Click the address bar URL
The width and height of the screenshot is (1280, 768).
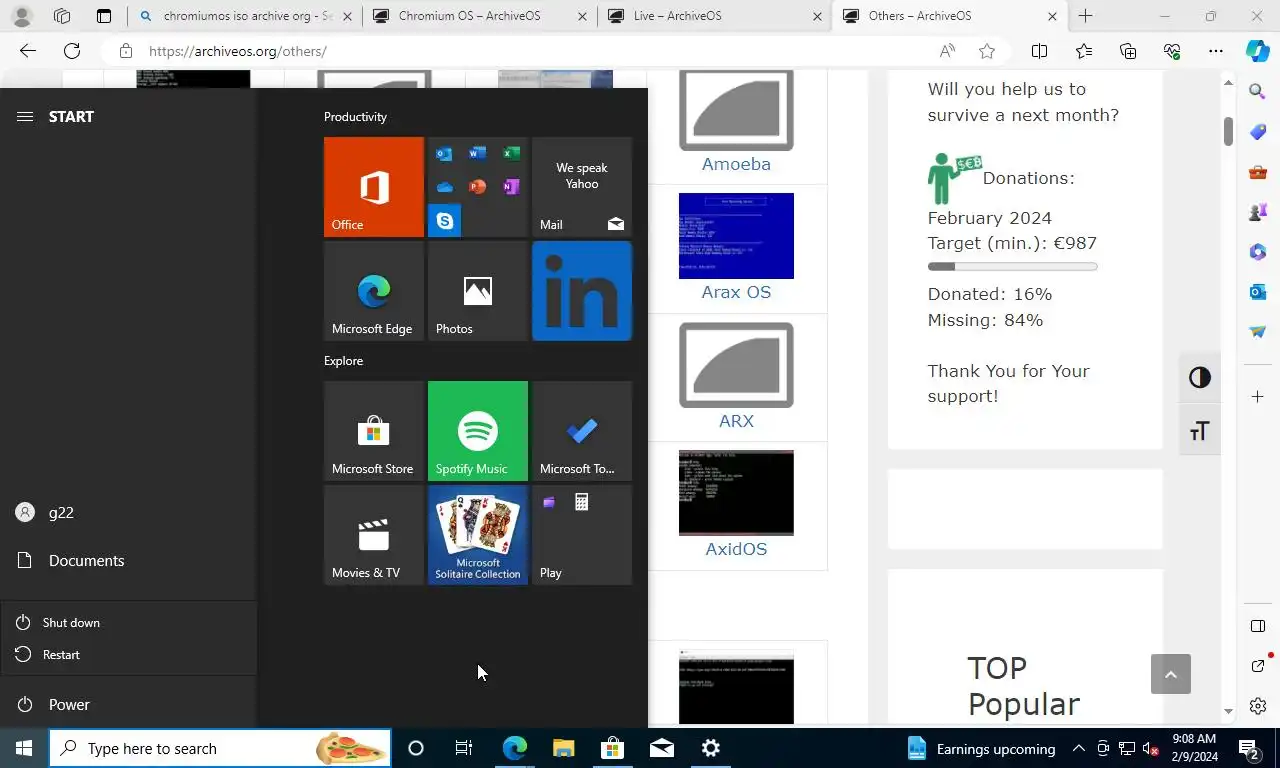[x=238, y=51]
